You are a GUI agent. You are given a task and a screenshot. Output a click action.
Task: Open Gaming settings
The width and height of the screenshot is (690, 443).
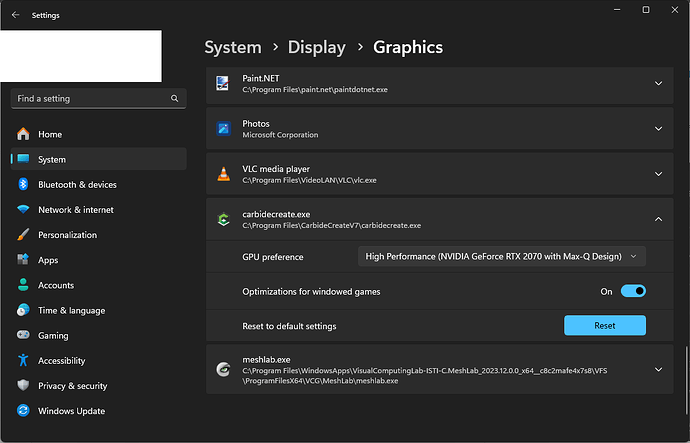(99, 335)
